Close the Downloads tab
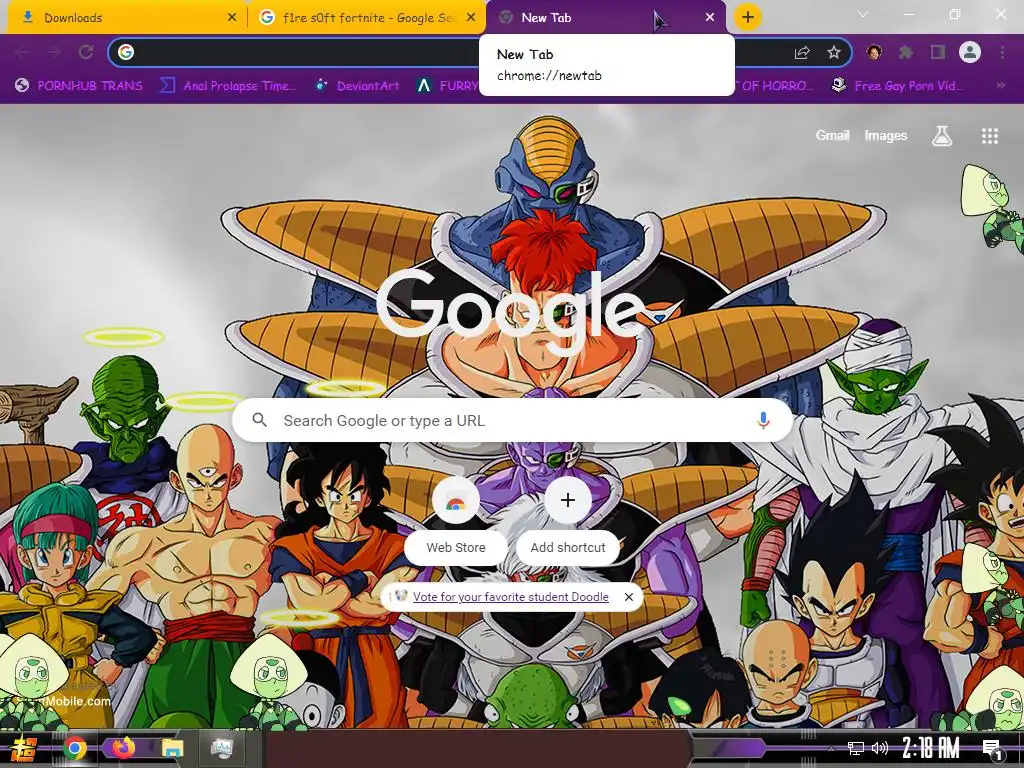Image resolution: width=1024 pixels, height=768 pixels. (x=232, y=18)
